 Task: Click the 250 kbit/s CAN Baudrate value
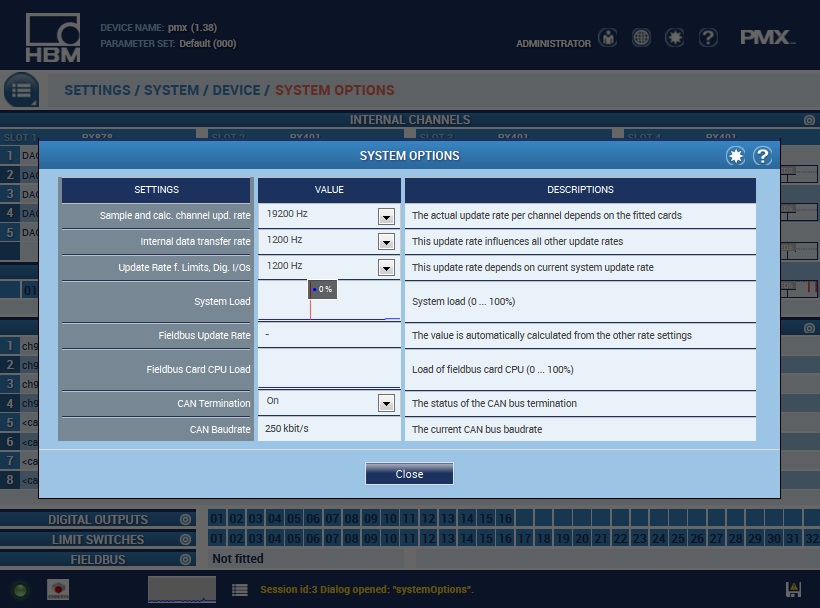287,429
